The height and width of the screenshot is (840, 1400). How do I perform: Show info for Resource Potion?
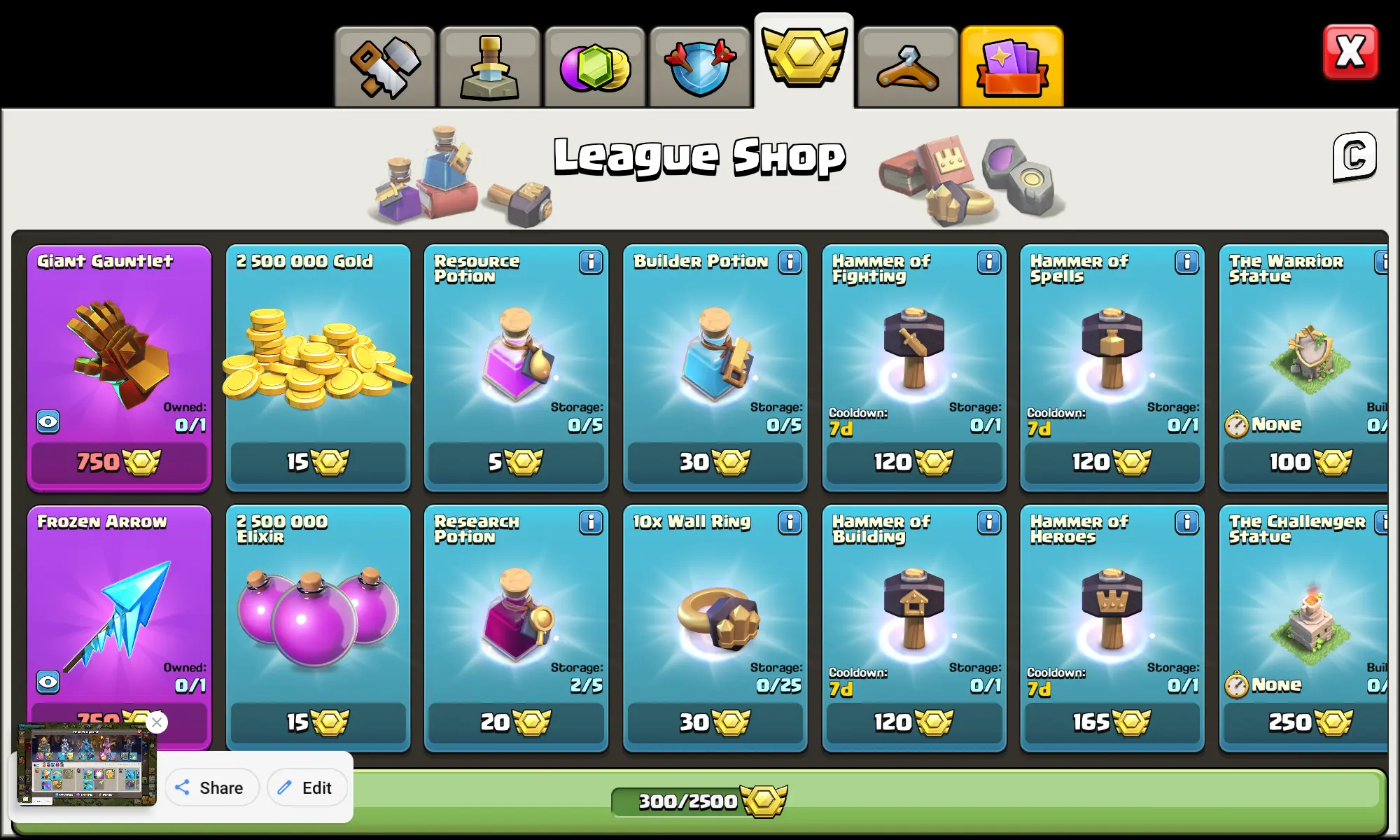pyautogui.click(x=591, y=262)
